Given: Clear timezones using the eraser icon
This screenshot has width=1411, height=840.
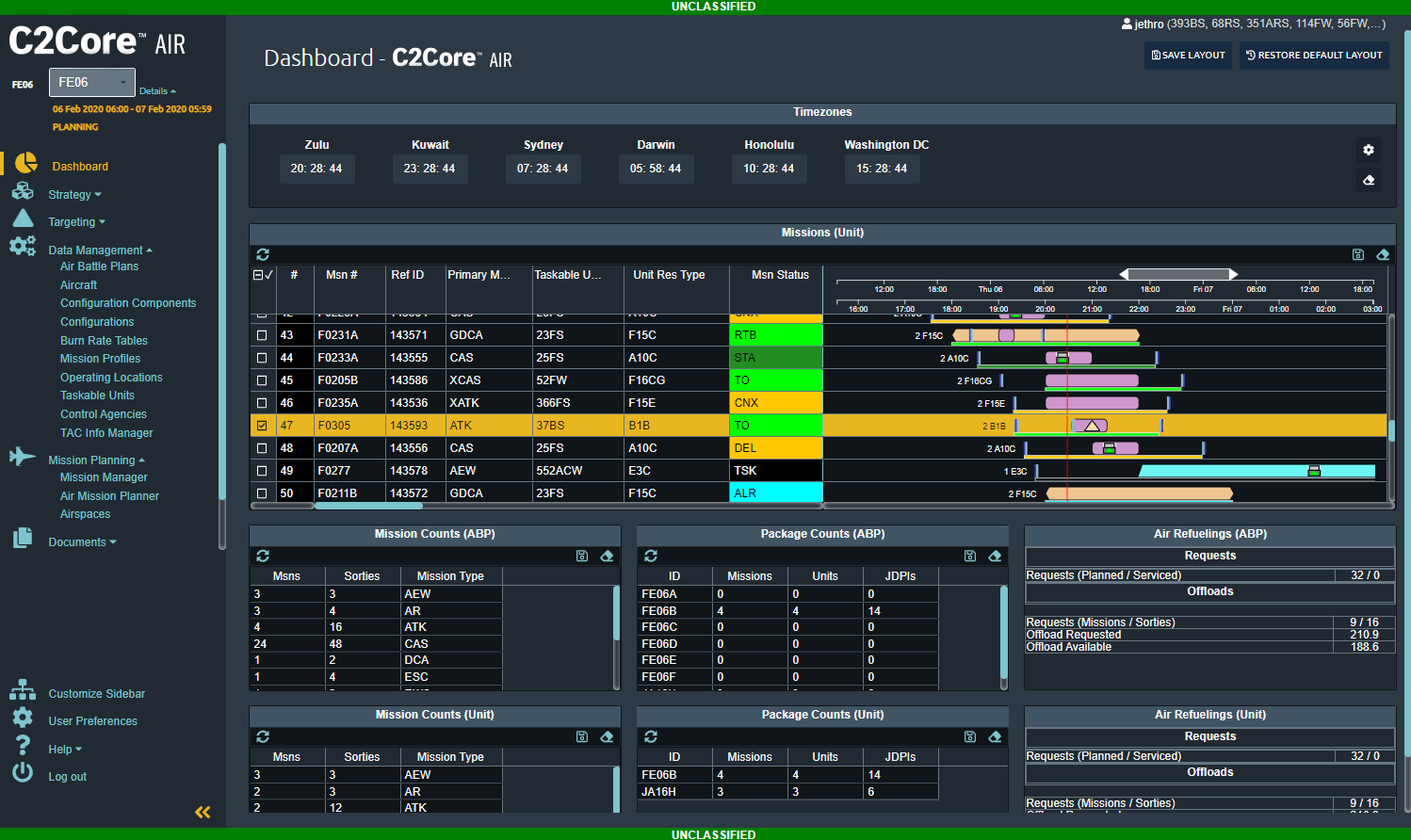Looking at the screenshot, I should click(1369, 180).
